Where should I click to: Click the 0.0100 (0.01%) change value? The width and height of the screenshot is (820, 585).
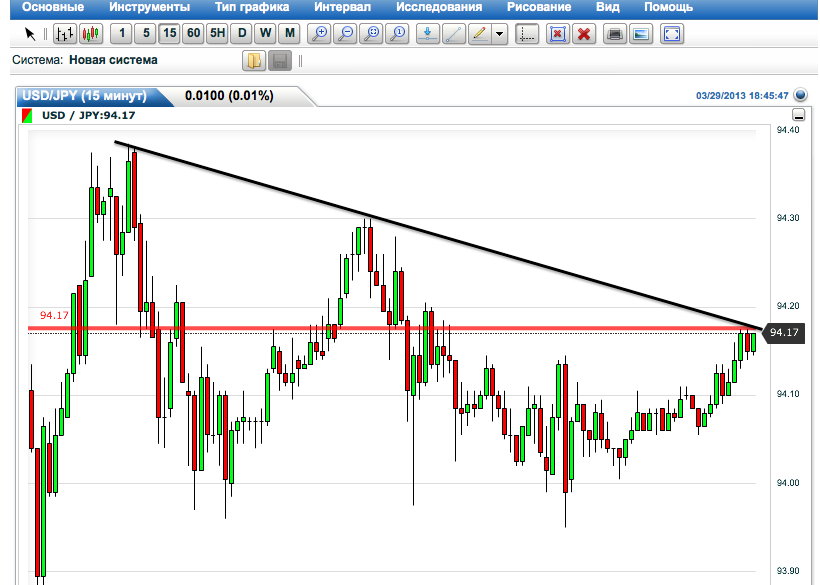229,96
